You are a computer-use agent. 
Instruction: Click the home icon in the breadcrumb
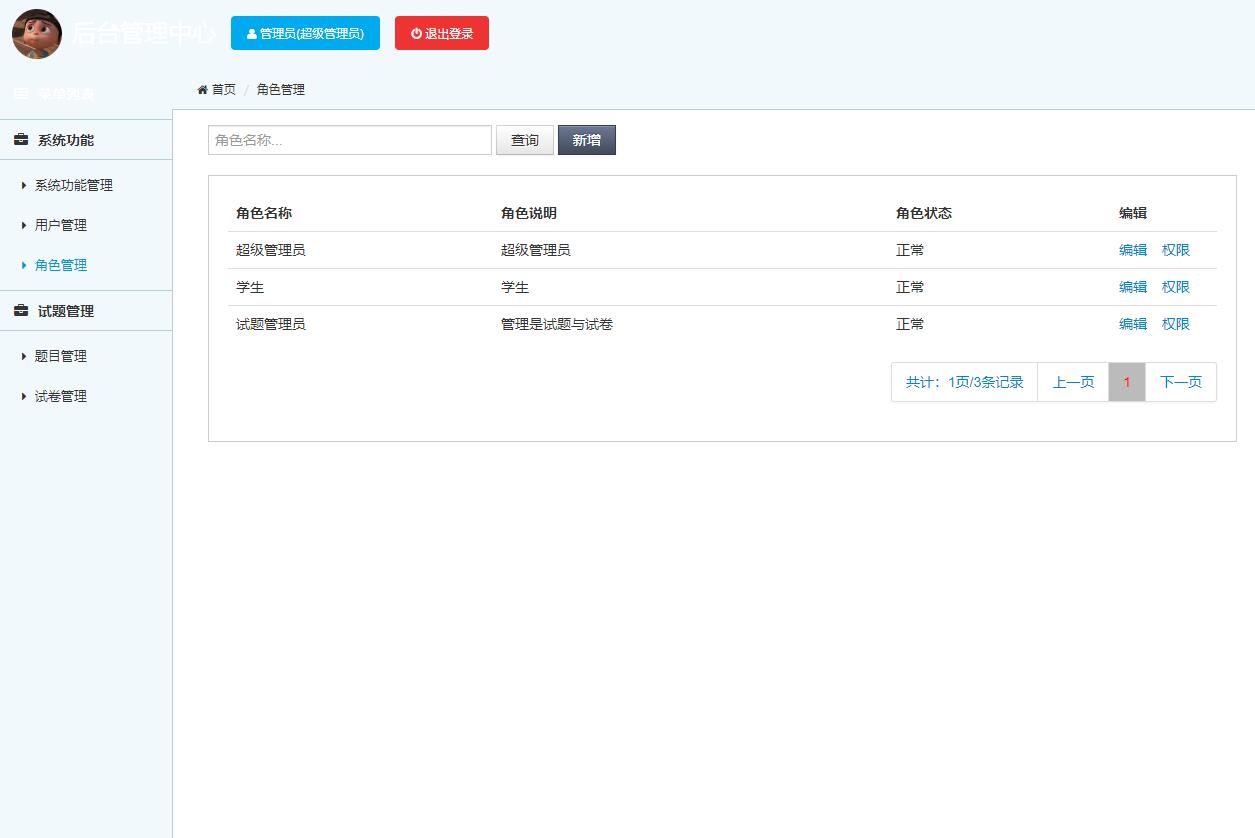click(202, 89)
